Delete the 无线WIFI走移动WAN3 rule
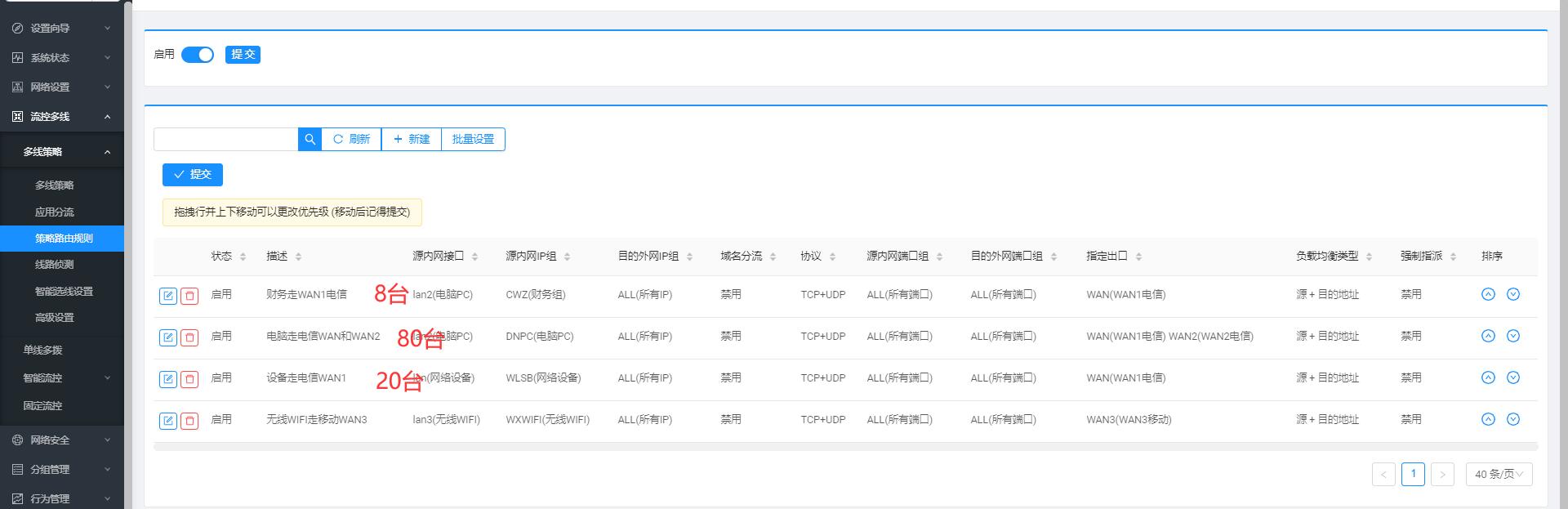The height and width of the screenshot is (509, 1568). tap(189, 421)
